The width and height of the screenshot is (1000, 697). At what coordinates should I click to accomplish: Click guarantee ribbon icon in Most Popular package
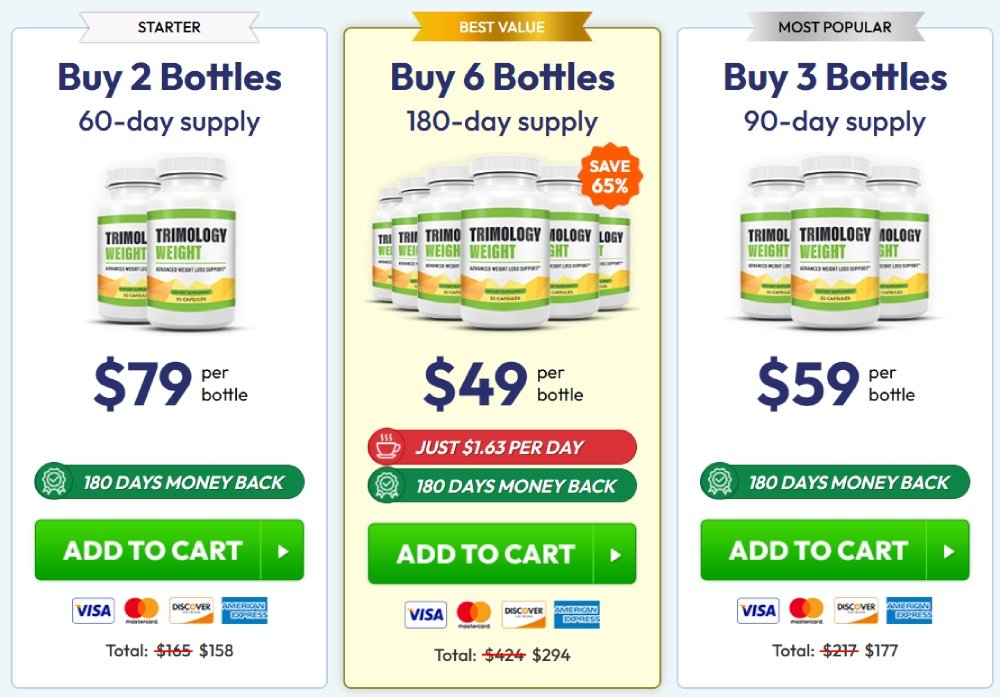pyautogui.click(x=719, y=481)
